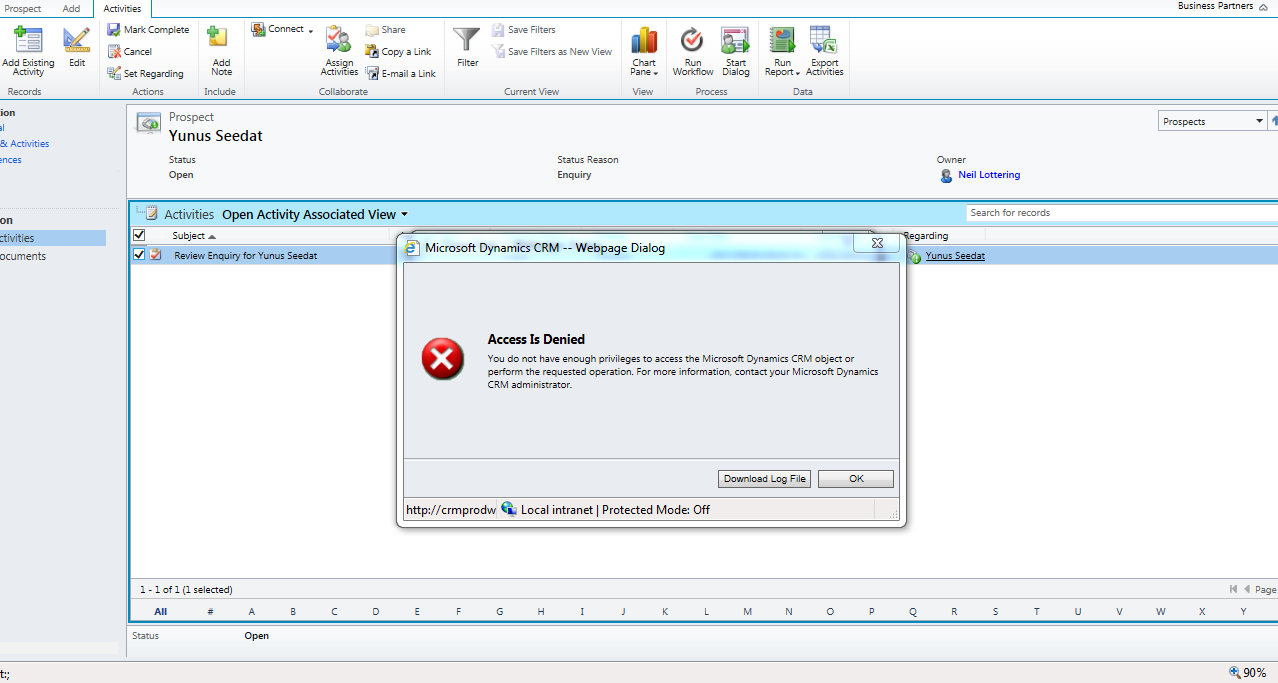Open the Connect dropdown
Screen dimensions: 1278x683
tap(281, 29)
